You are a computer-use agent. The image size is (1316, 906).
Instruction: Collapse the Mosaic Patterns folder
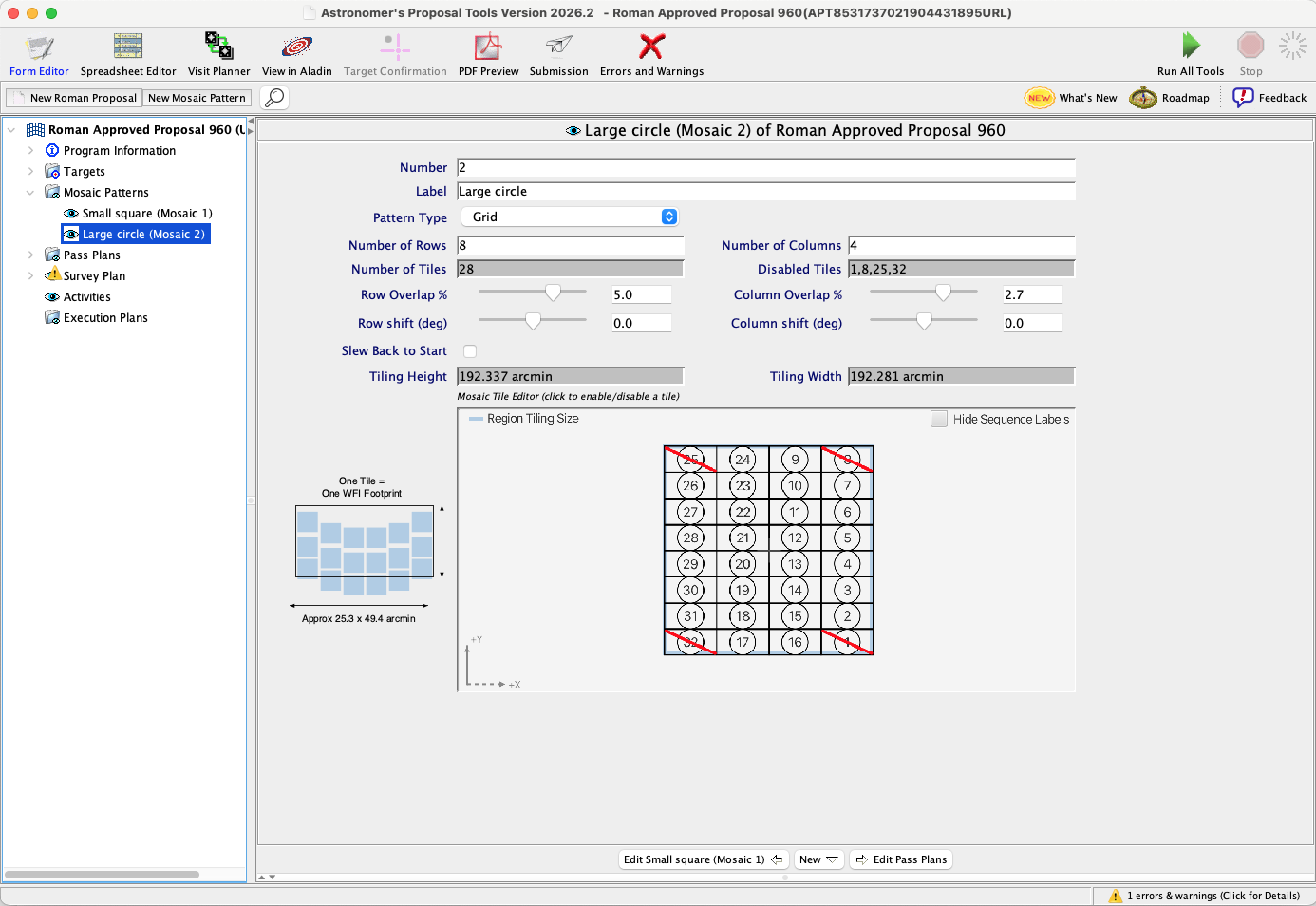(x=30, y=193)
